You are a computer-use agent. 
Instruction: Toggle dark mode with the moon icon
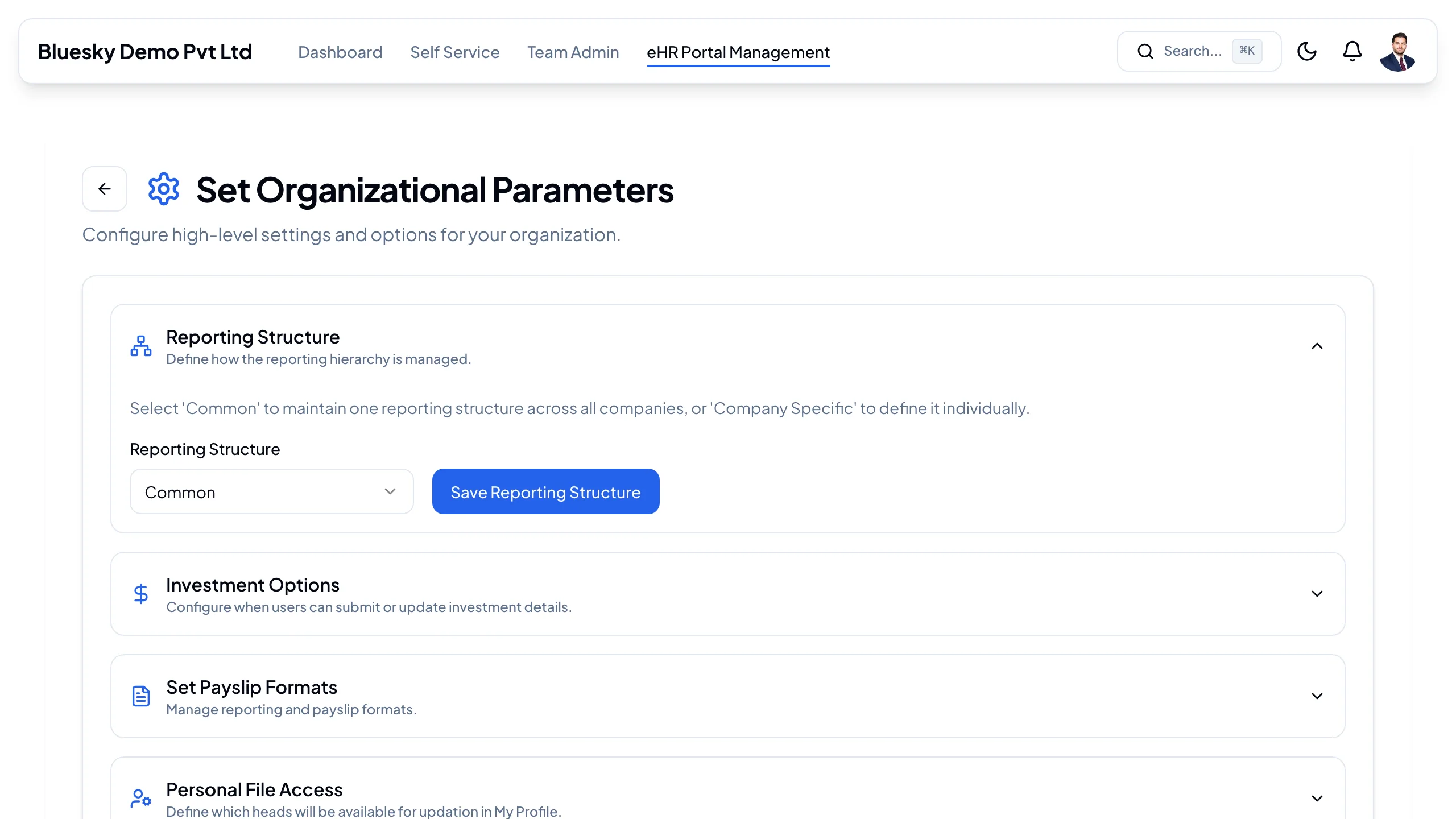[x=1307, y=51]
